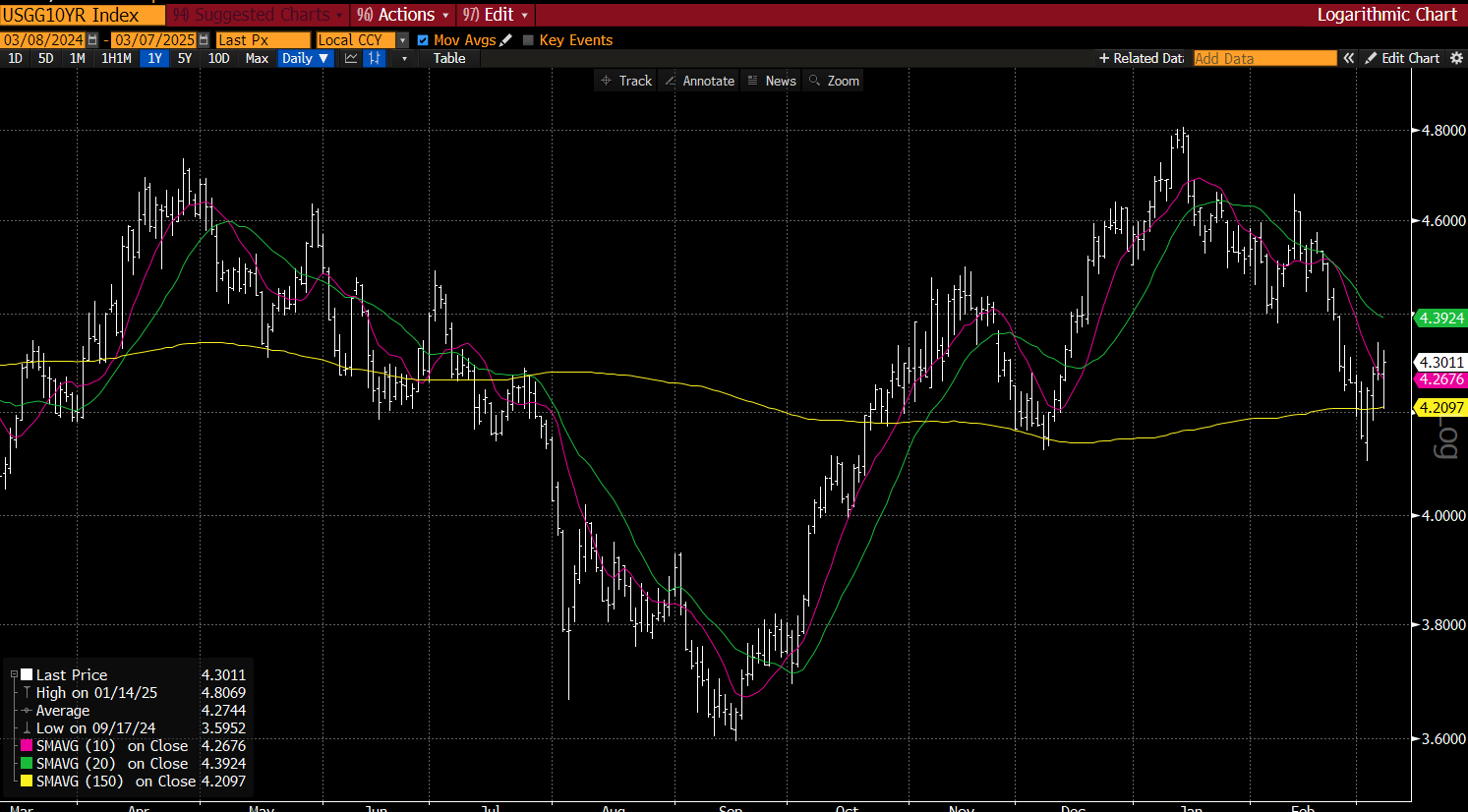The height and width of the screenshot is (812, 1468).
Task: Click 'SMAVG (150) on Close' legend label
Action: tap(116, 782)
